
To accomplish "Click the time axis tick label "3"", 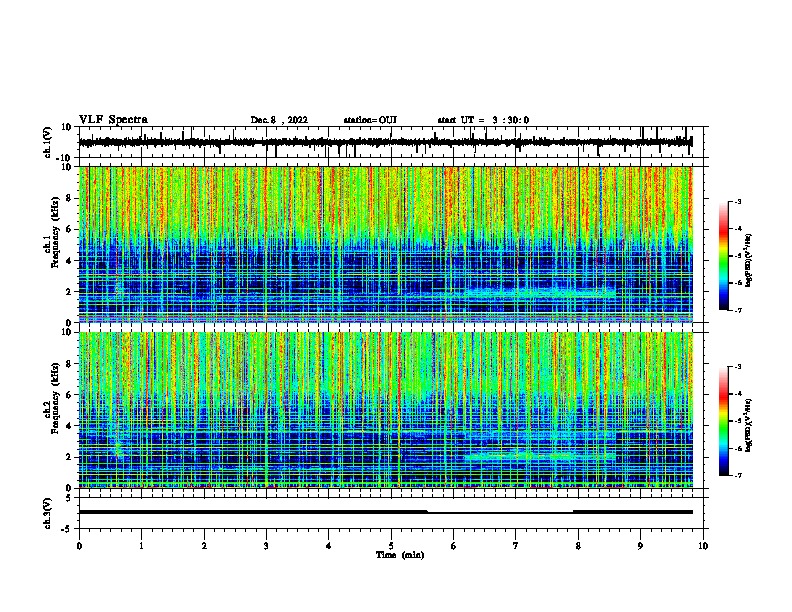I will click(x=266, y=546).
